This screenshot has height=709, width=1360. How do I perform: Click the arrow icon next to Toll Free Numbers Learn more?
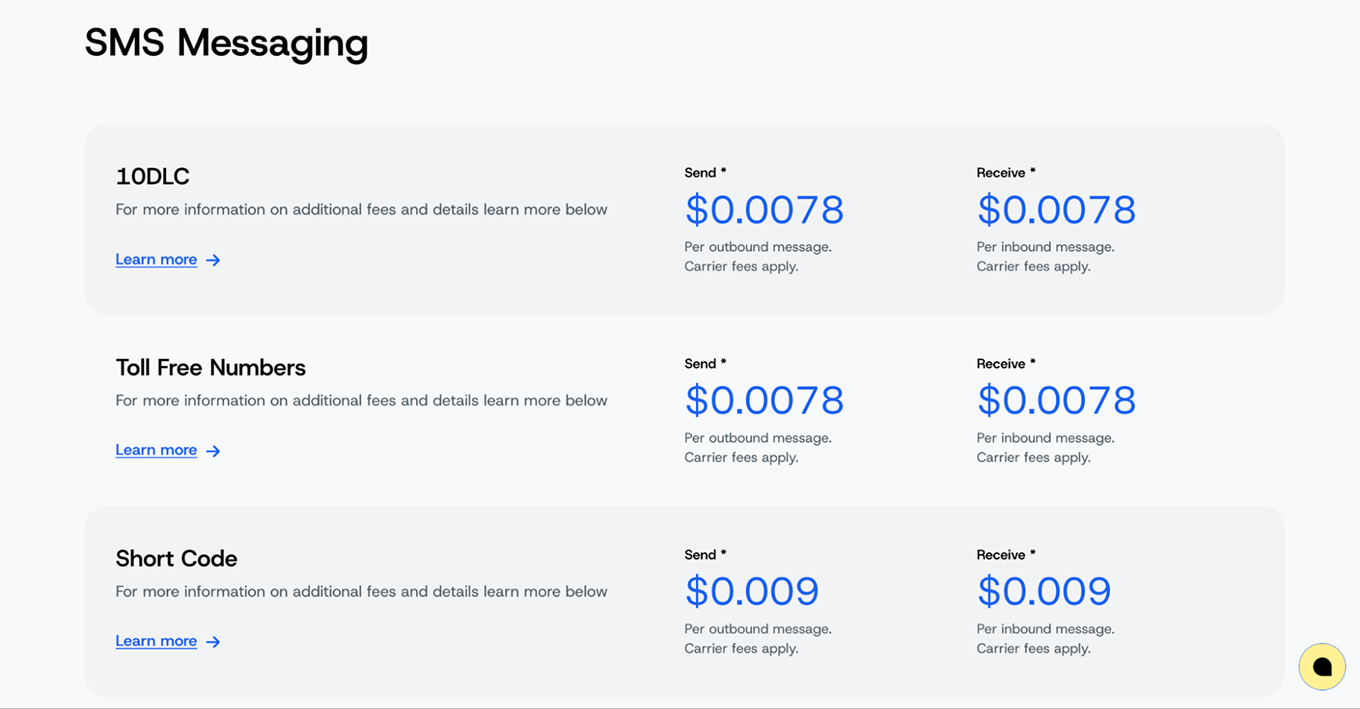(x=213, y=451)
